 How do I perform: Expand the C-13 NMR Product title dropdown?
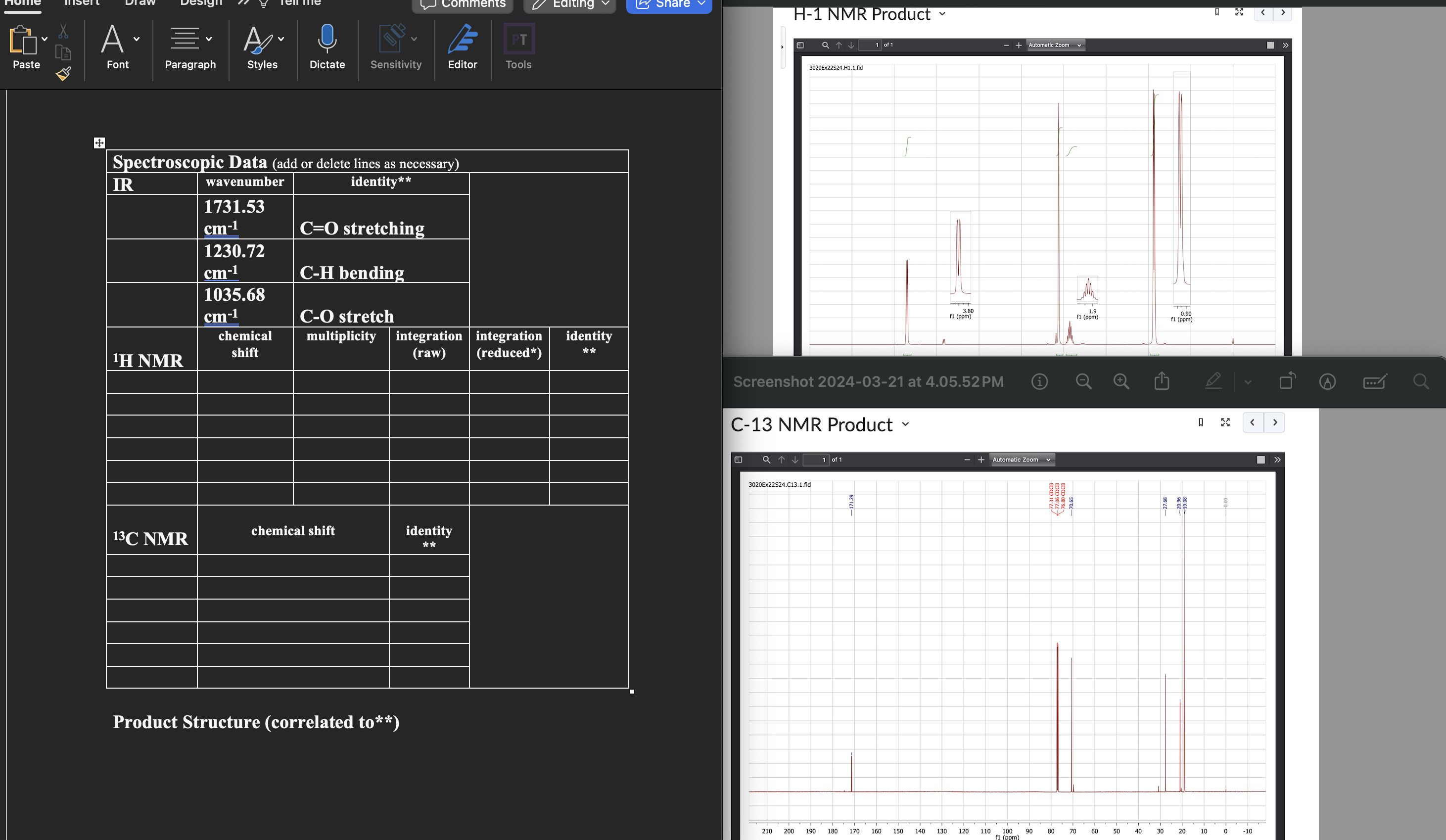(x=905, y=424)
